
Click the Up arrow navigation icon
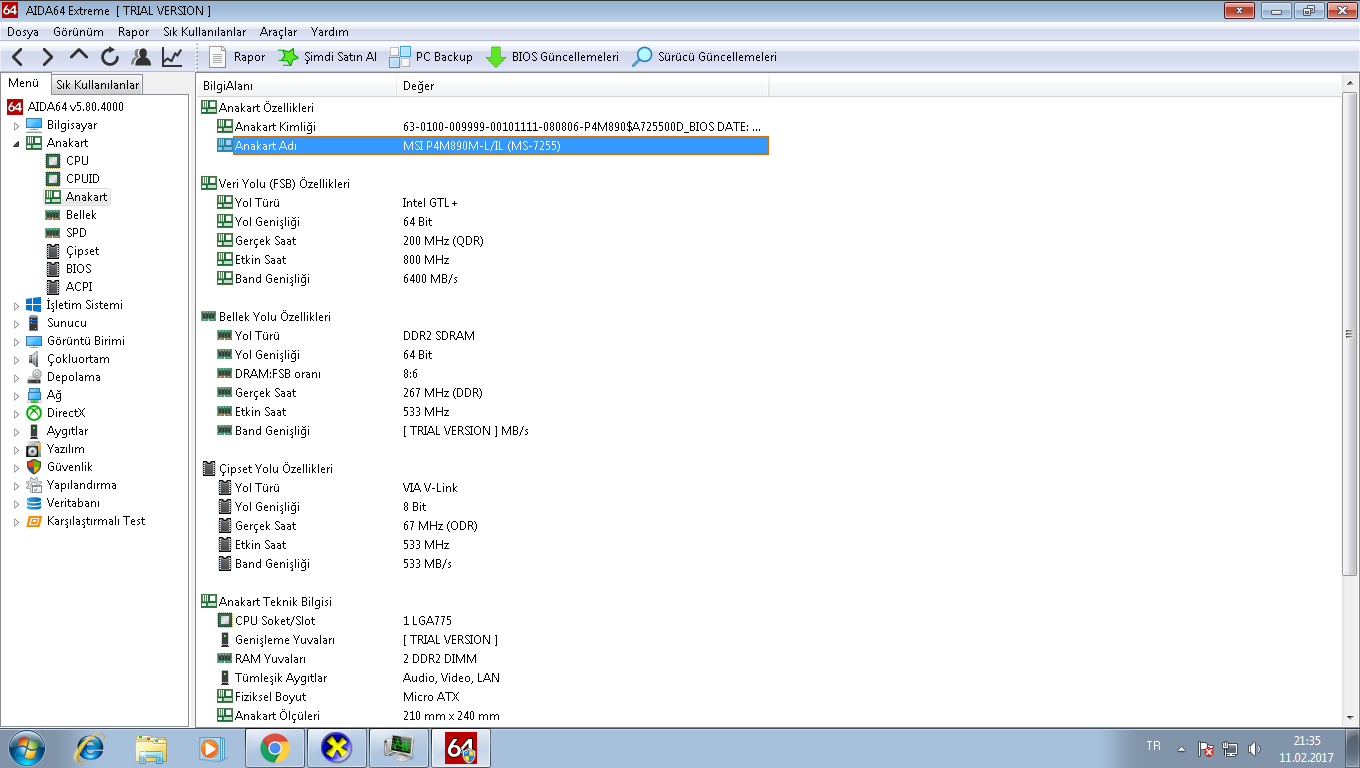point(79,56)
